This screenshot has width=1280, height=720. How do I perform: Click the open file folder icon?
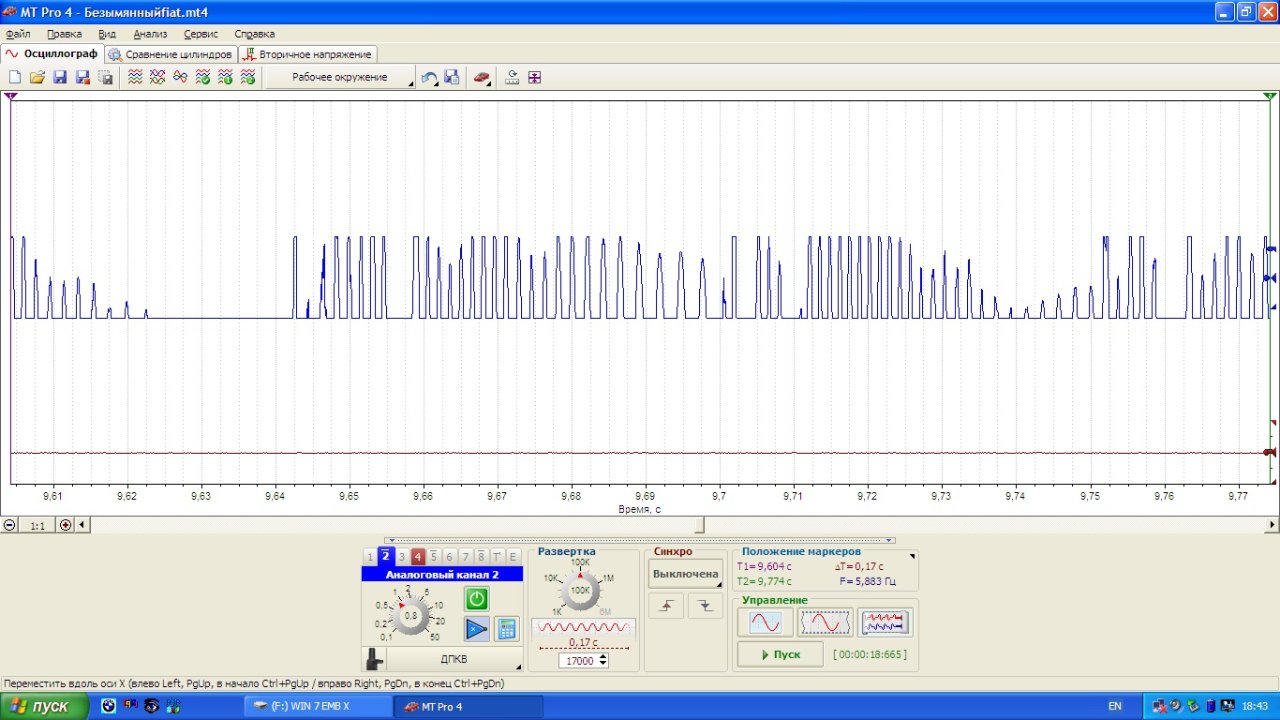click(x=37, y=77)
